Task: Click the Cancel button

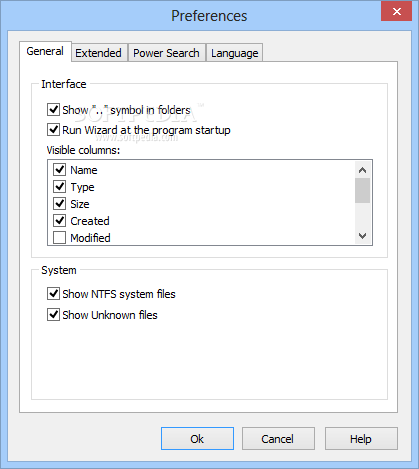Action: 278,439
